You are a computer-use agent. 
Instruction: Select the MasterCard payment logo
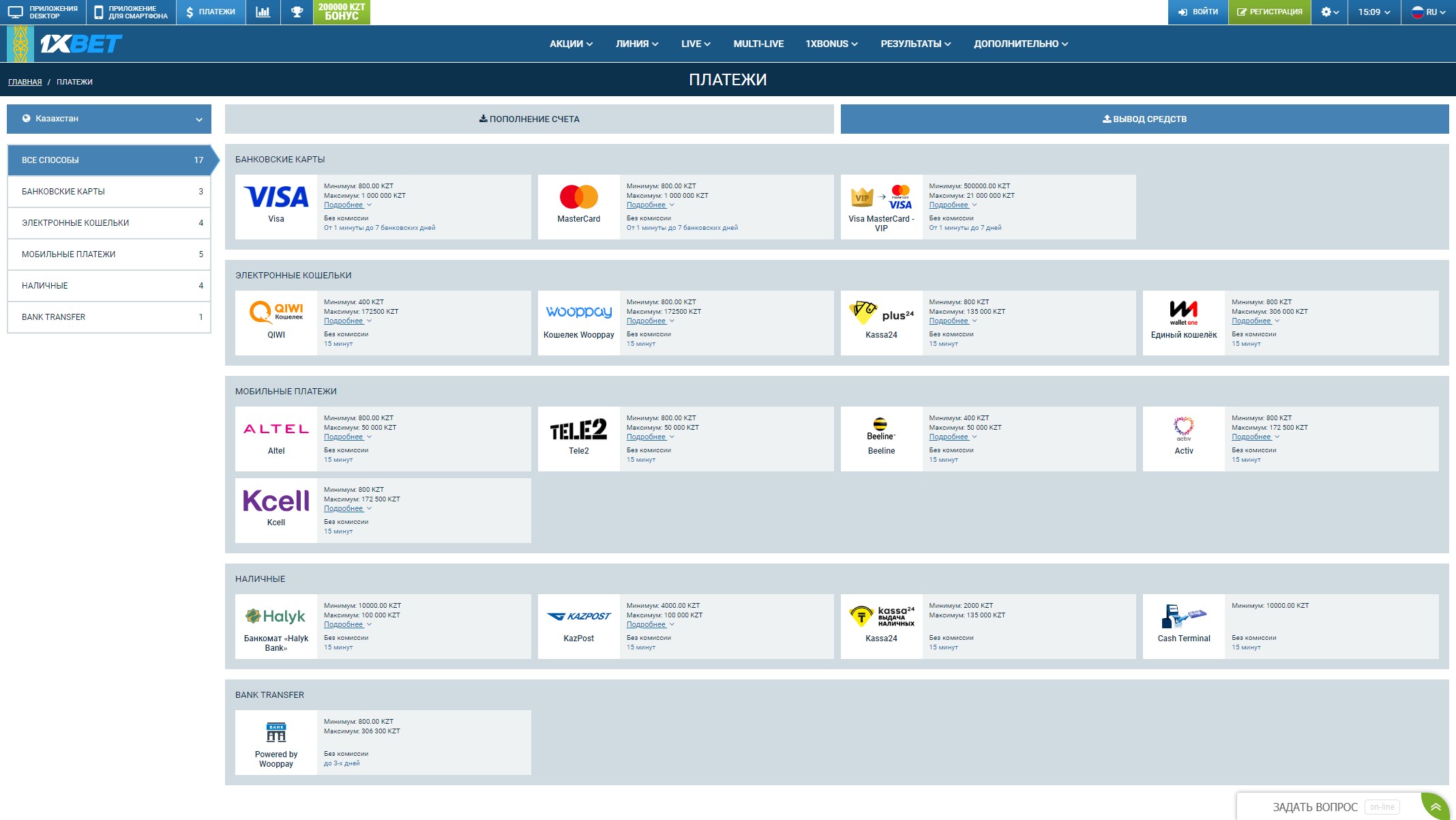[x=579, y=196]
